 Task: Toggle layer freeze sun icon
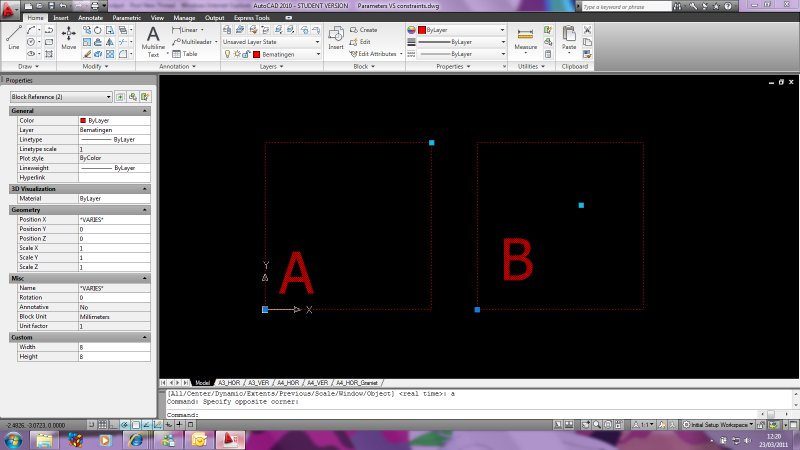pos(235,54)
